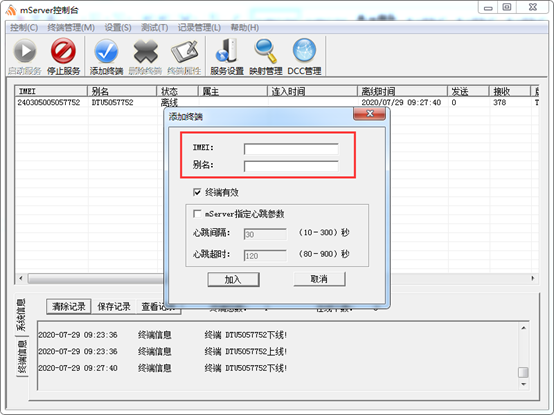Click the 2020/07/29 09:27:40 offline time cell
Viewport: 554px width, 415px height.
(x=401, y=102)
